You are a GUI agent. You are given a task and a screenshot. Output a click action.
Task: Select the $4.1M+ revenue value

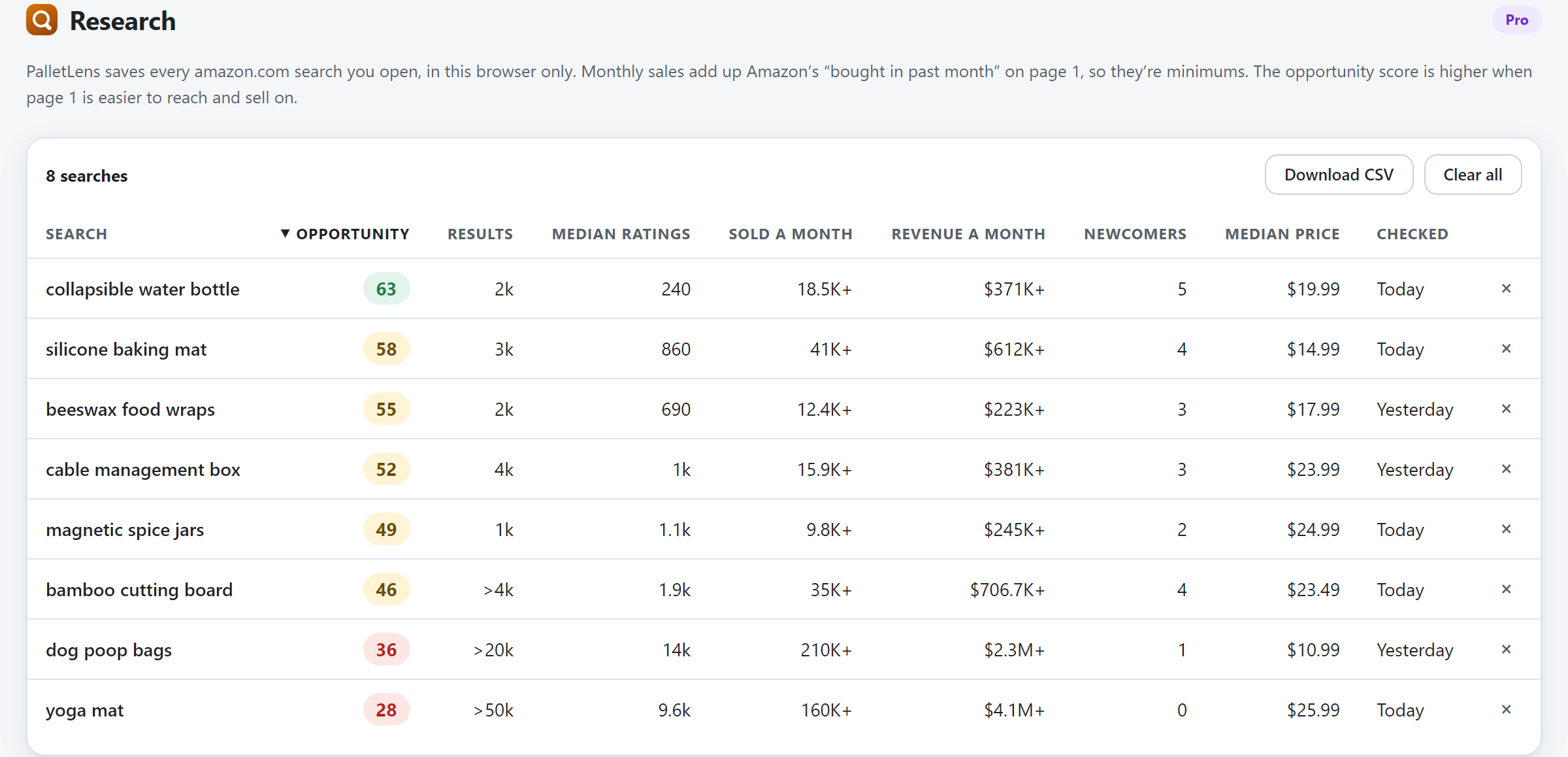click(x=1015, y=710)
